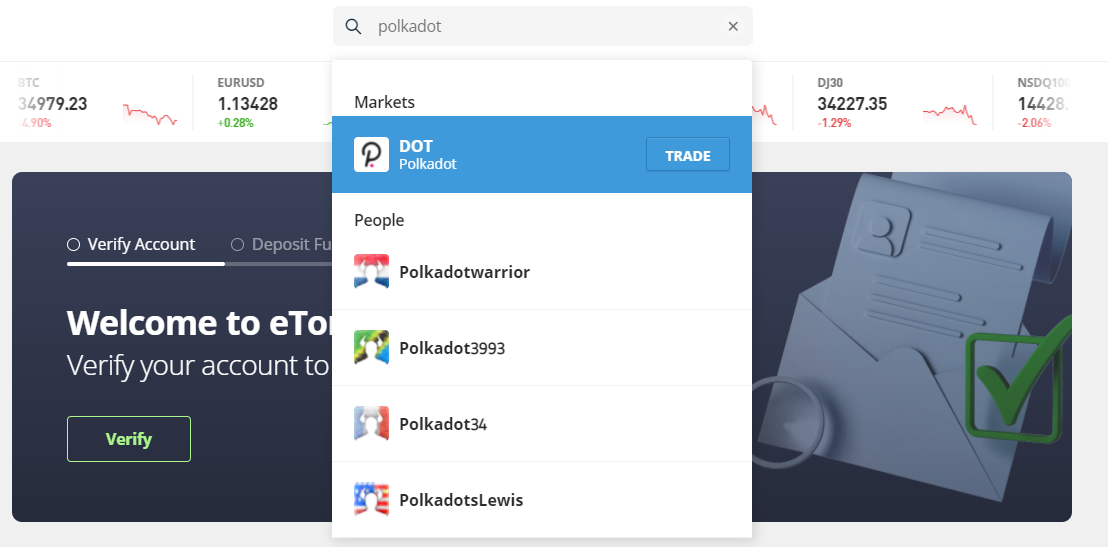The image size is (1108, 547).
Task: Clear the polkadot search text
Action: pyautogui.click(x=733, y=26)
